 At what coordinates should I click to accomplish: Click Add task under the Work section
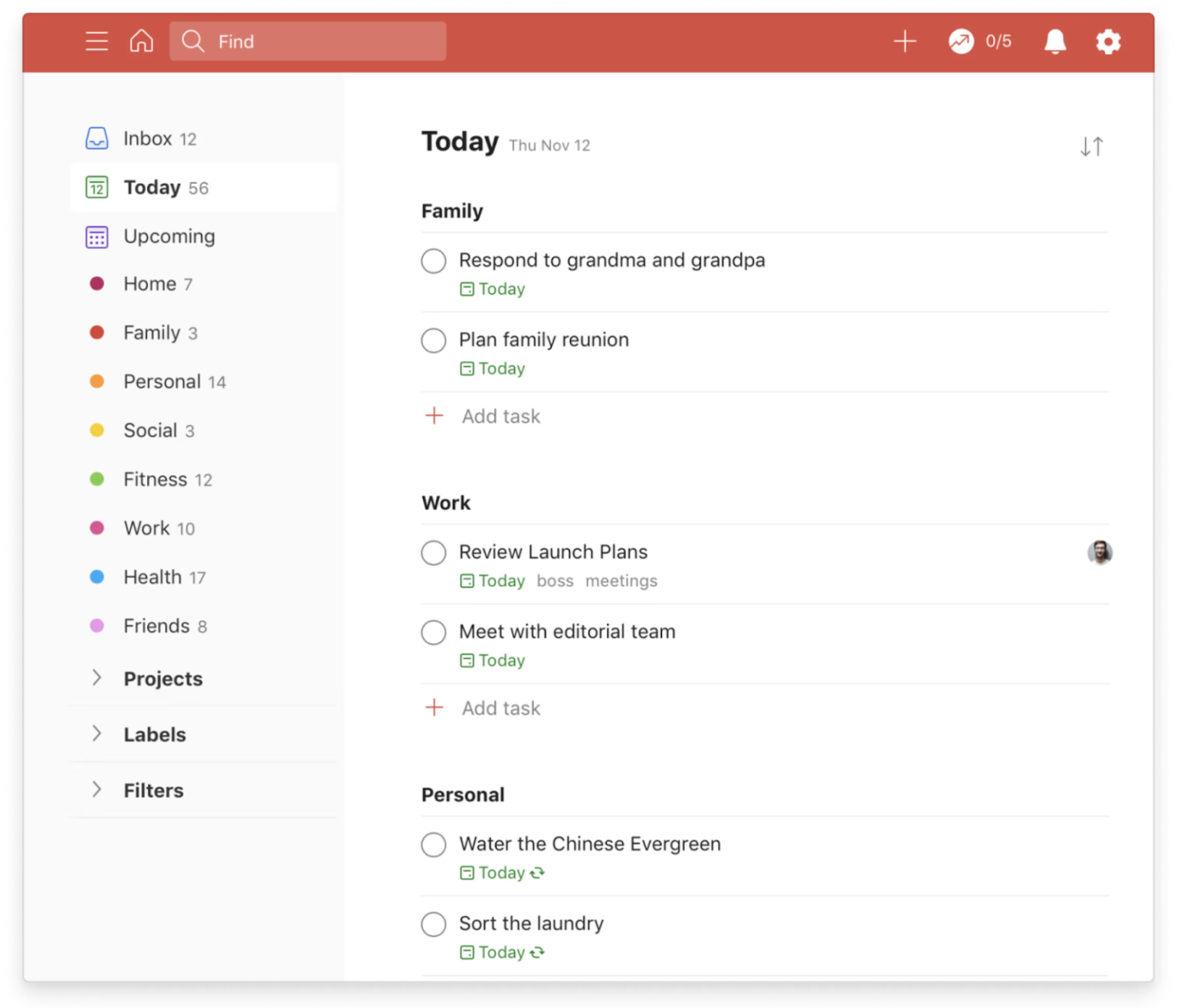483,708
